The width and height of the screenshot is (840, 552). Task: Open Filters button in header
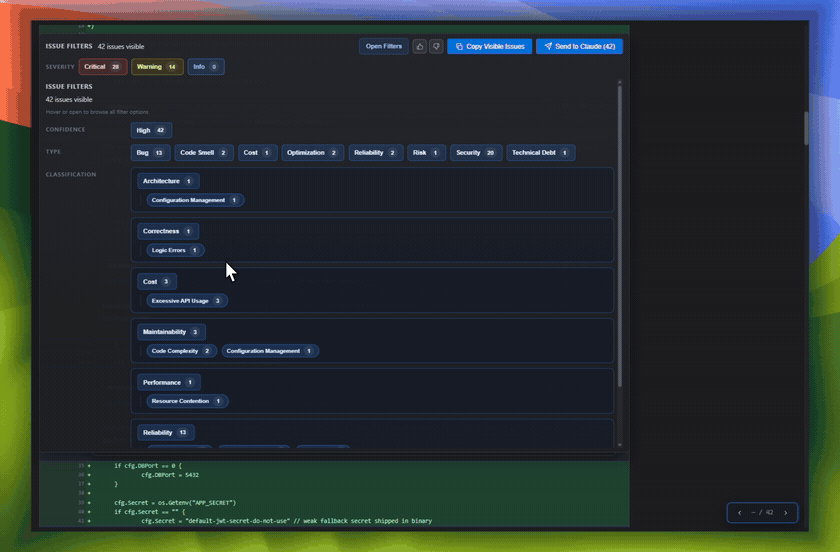click(384, 47)
